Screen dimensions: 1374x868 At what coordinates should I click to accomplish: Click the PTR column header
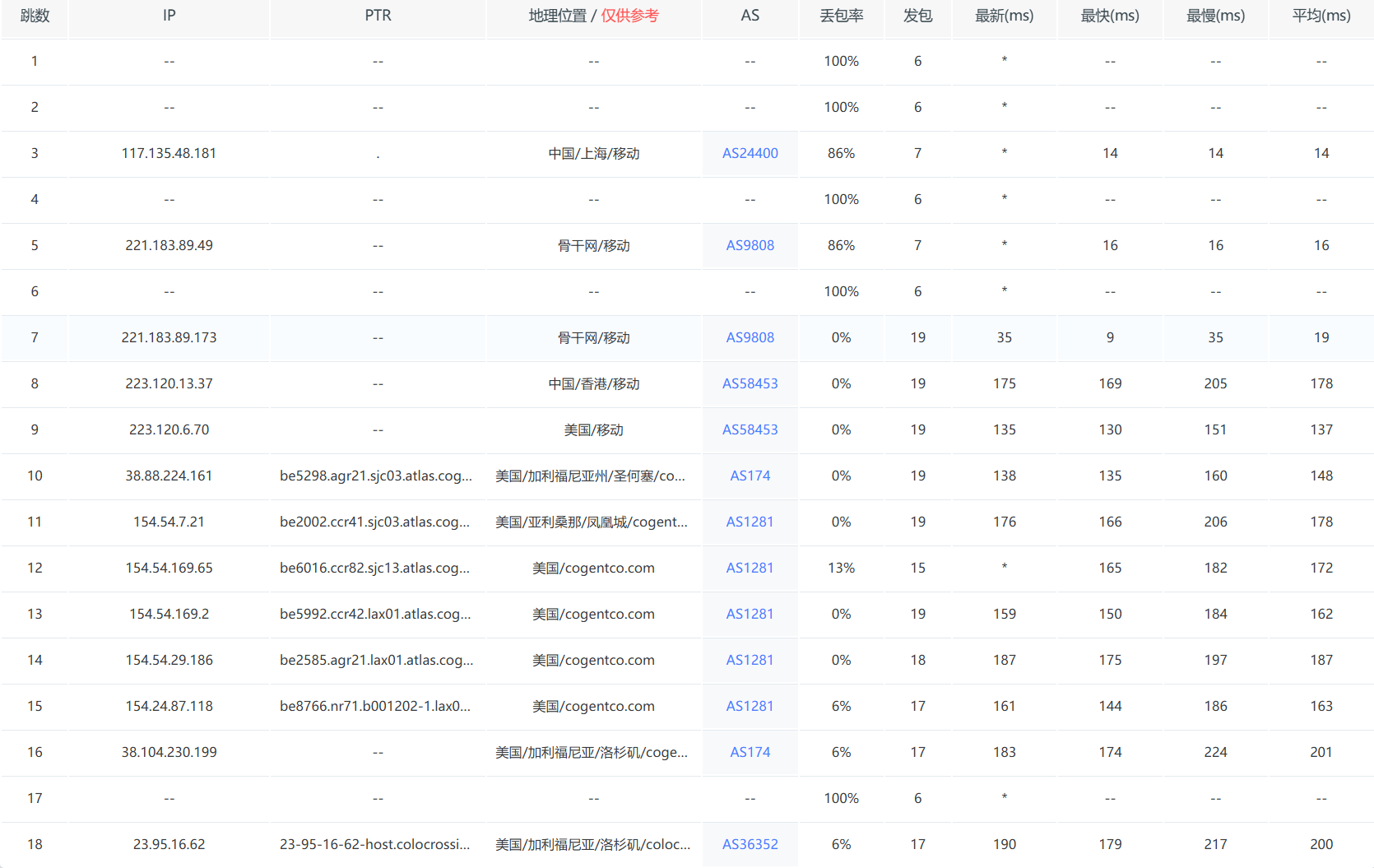tap(378, 16)
